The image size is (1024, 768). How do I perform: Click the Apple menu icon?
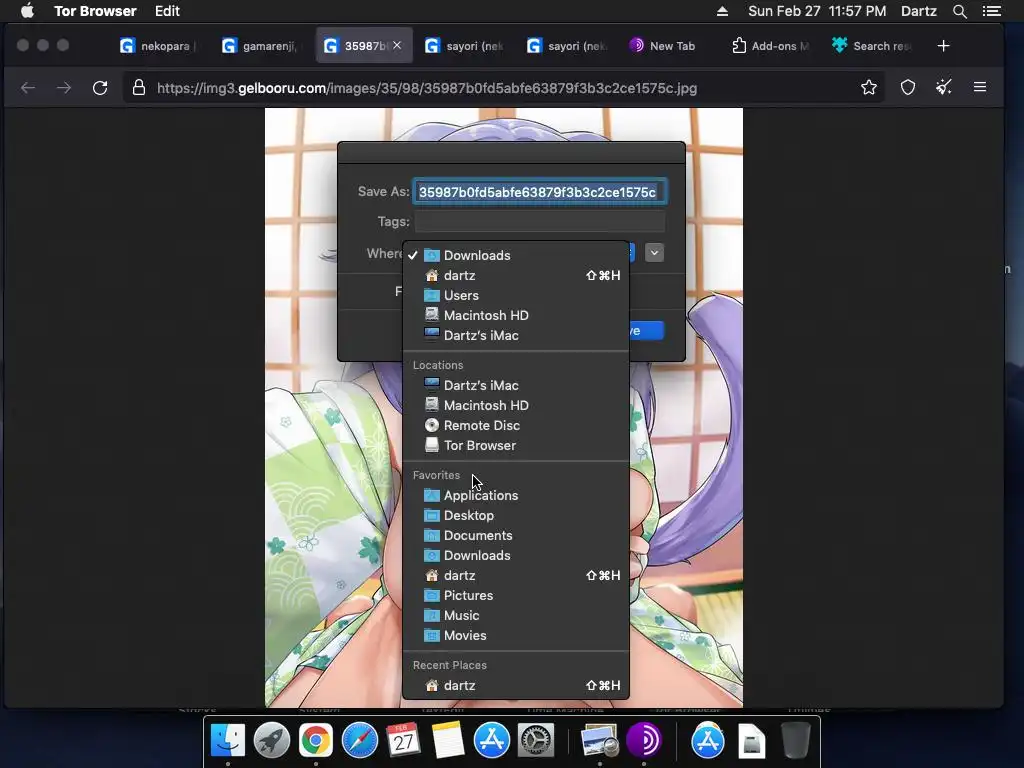pyautogui.click(x=27, y=11)
